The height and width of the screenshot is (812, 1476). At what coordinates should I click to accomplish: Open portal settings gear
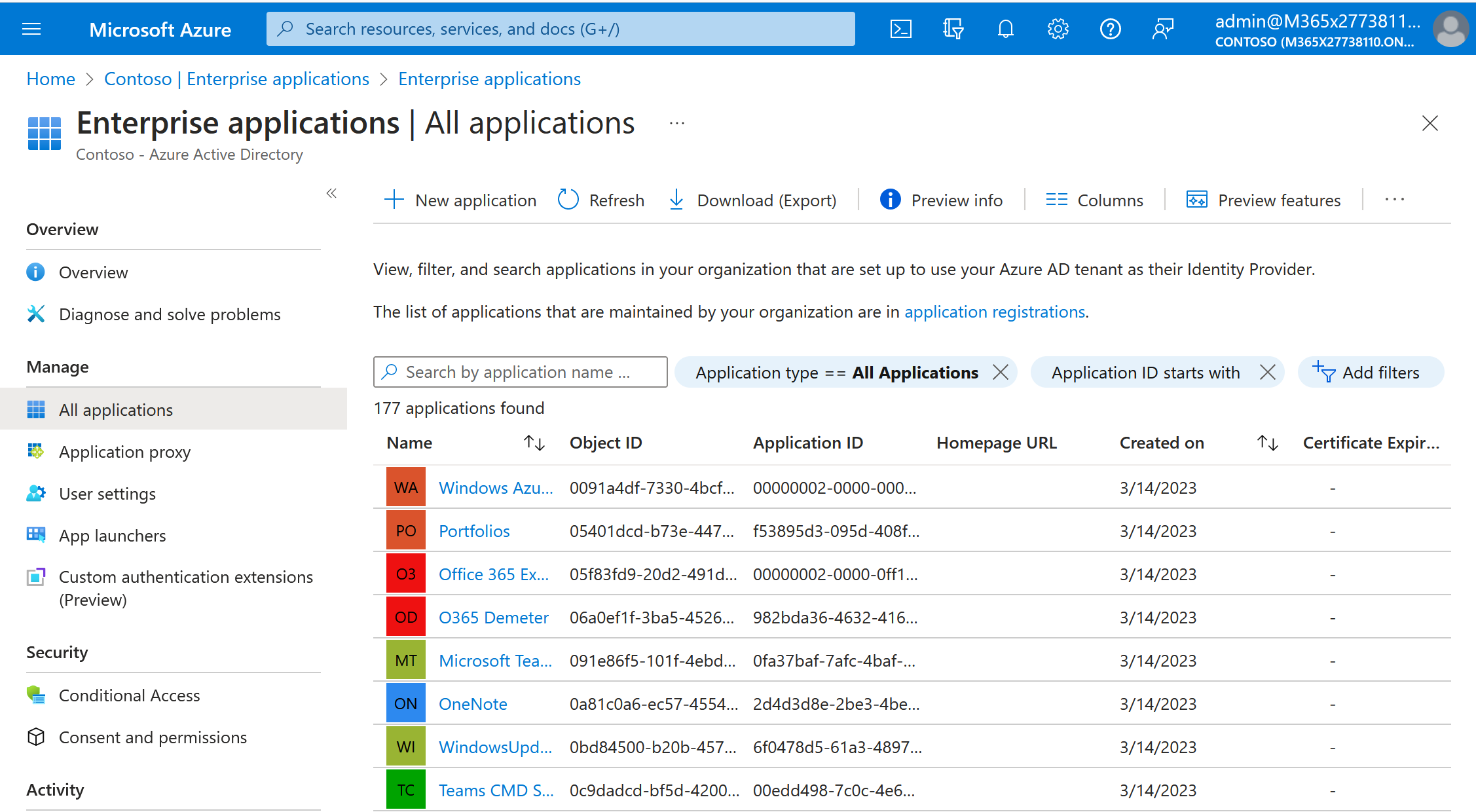pos(1058,29)
